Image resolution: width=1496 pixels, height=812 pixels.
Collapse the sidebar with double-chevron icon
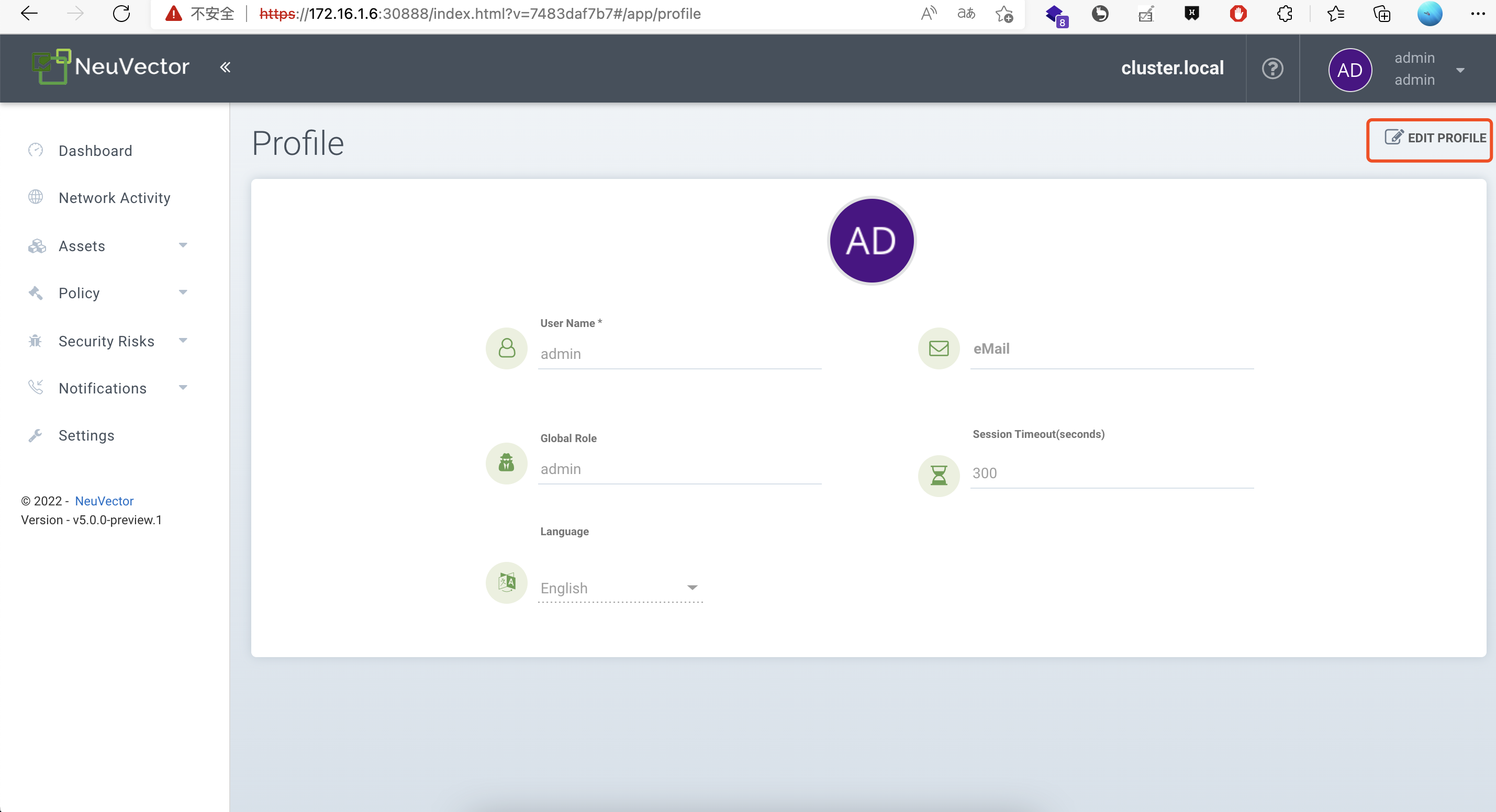[x=225, y=67]
